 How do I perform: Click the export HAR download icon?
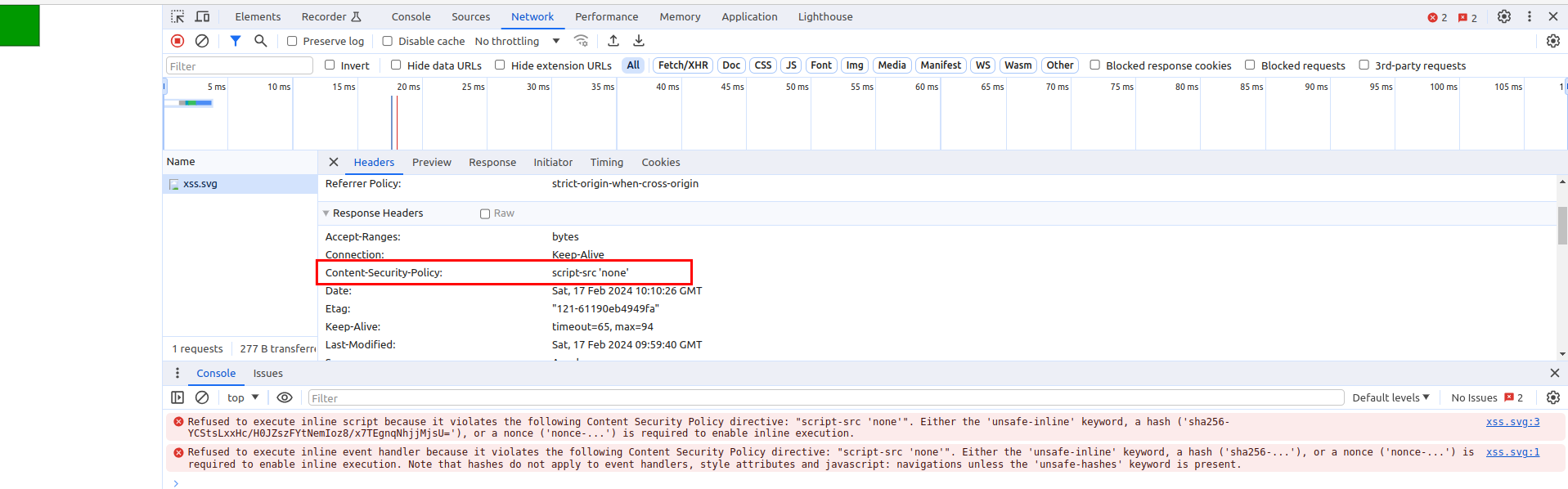pyautogui.click(x=639, y=41)
